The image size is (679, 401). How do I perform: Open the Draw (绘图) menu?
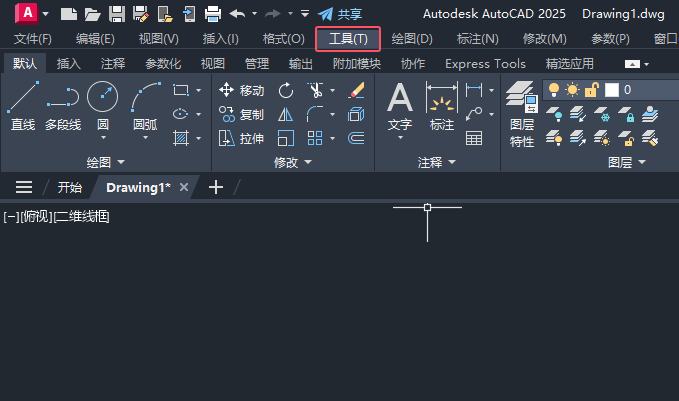click(x=412, y=39)
